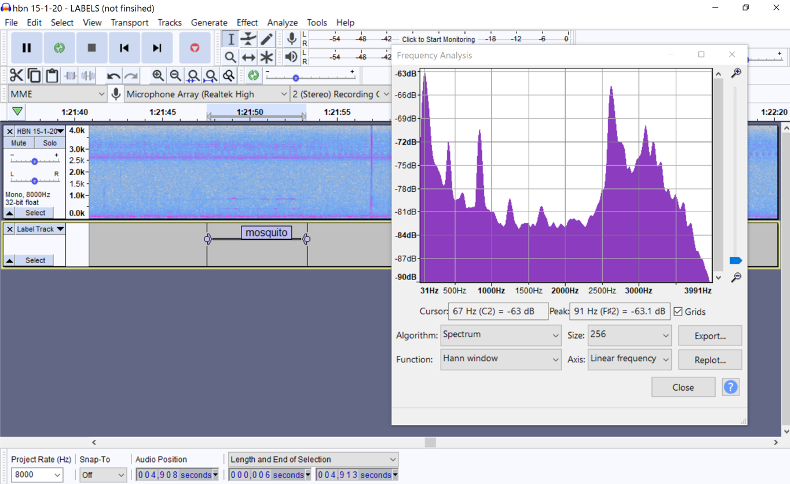Click the record meter microphone icon
790x484 pixels.
(x=291, y=39)
